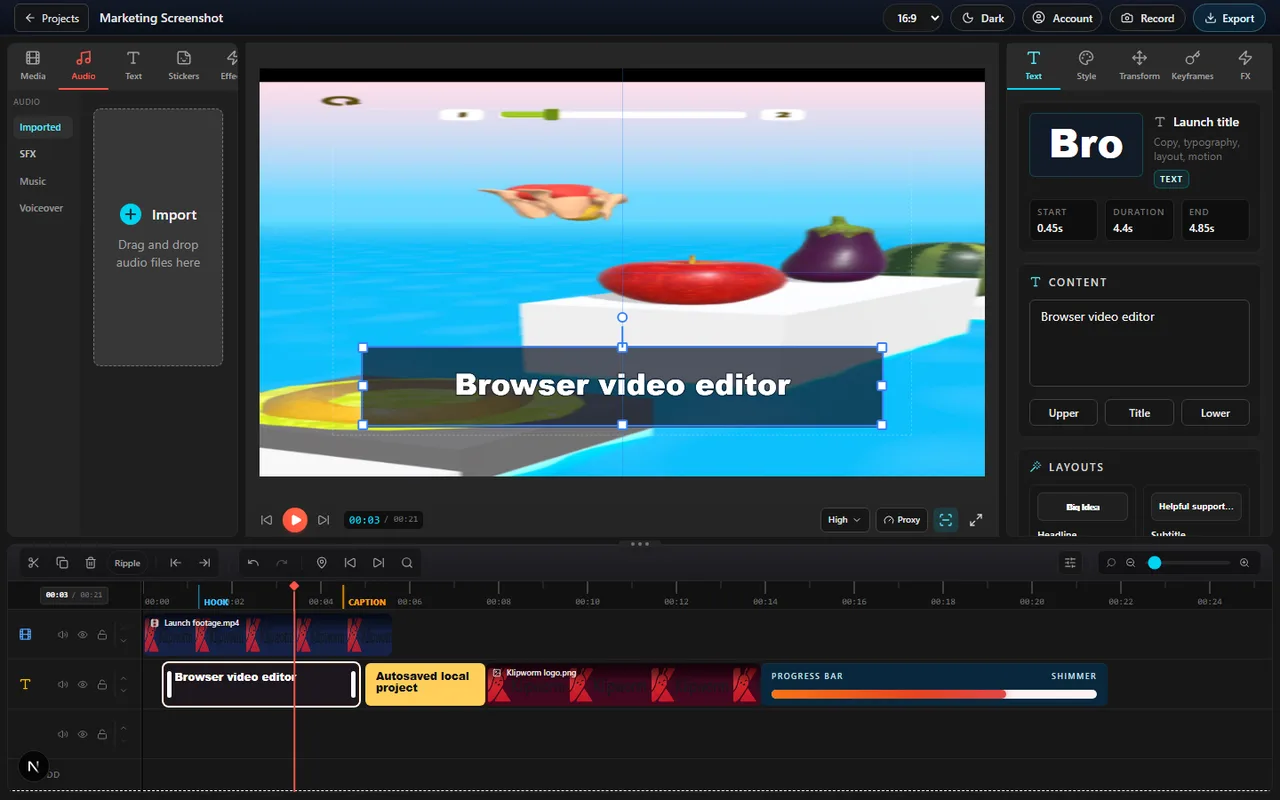Screen dimensions: 1280x800
Task: Mute the empty third track
Action: (63, 734)
